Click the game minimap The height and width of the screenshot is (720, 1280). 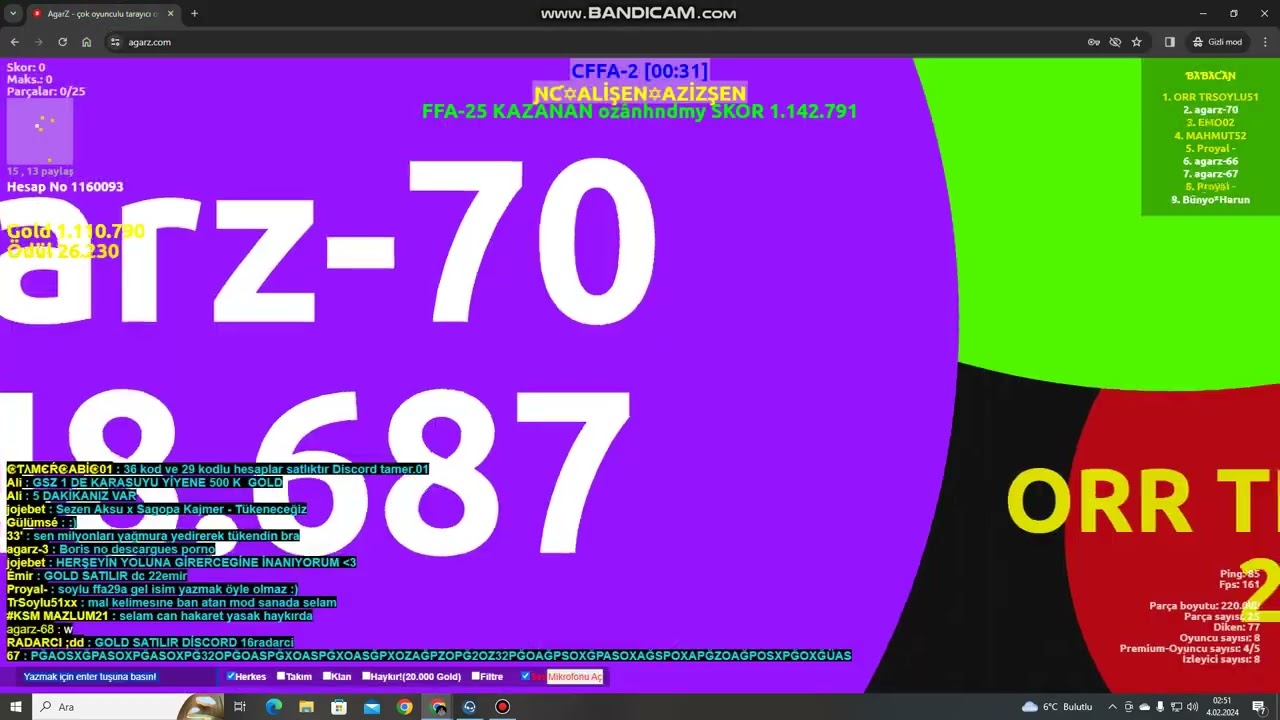coord(40,131)
